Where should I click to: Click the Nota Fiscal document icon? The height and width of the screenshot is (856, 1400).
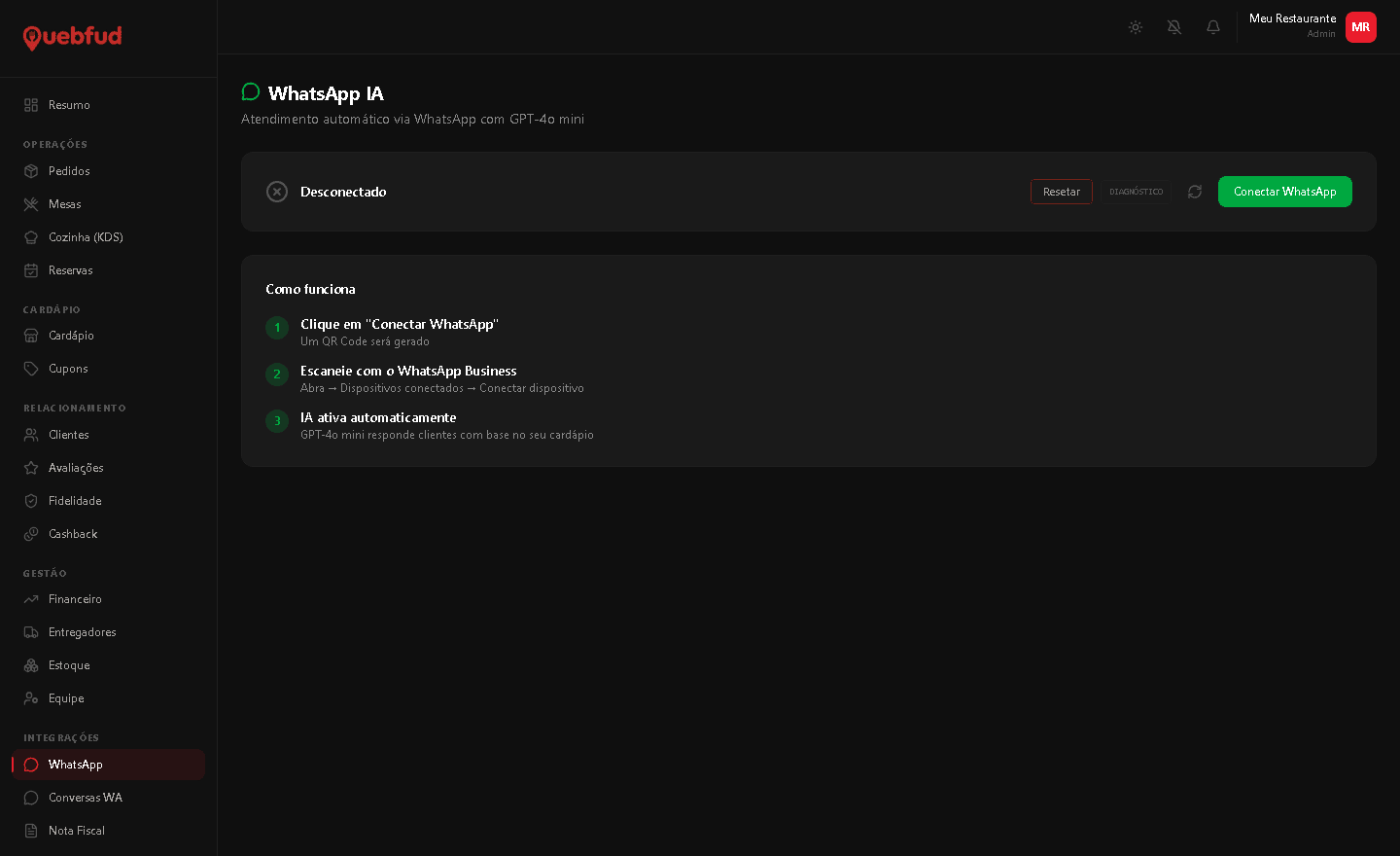(x=31, y=831)
